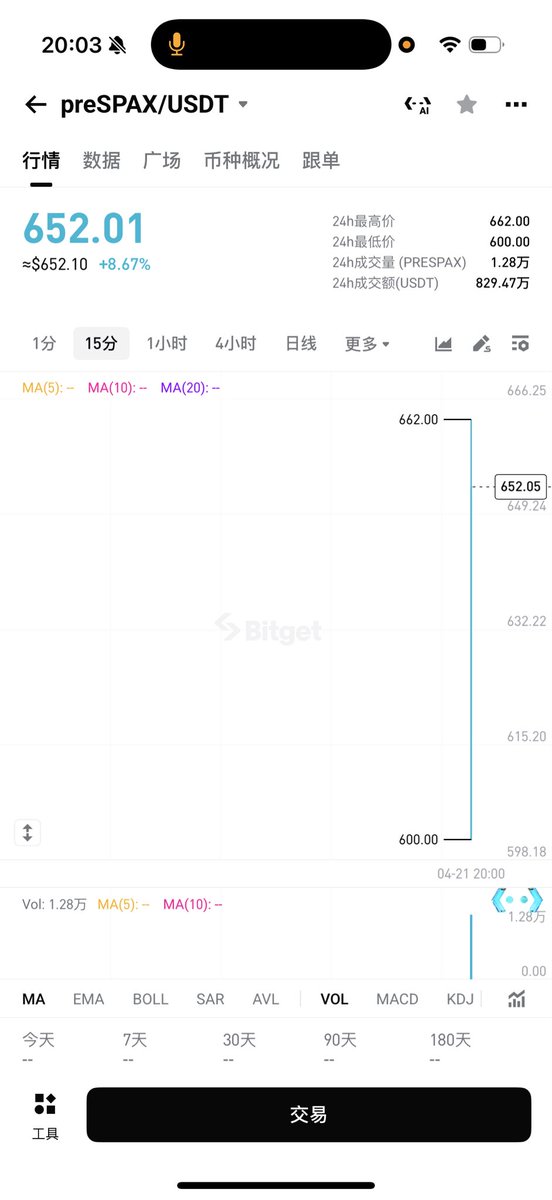Tap the silent mode bell icon

pyautogui.click(x=118, y=45)
